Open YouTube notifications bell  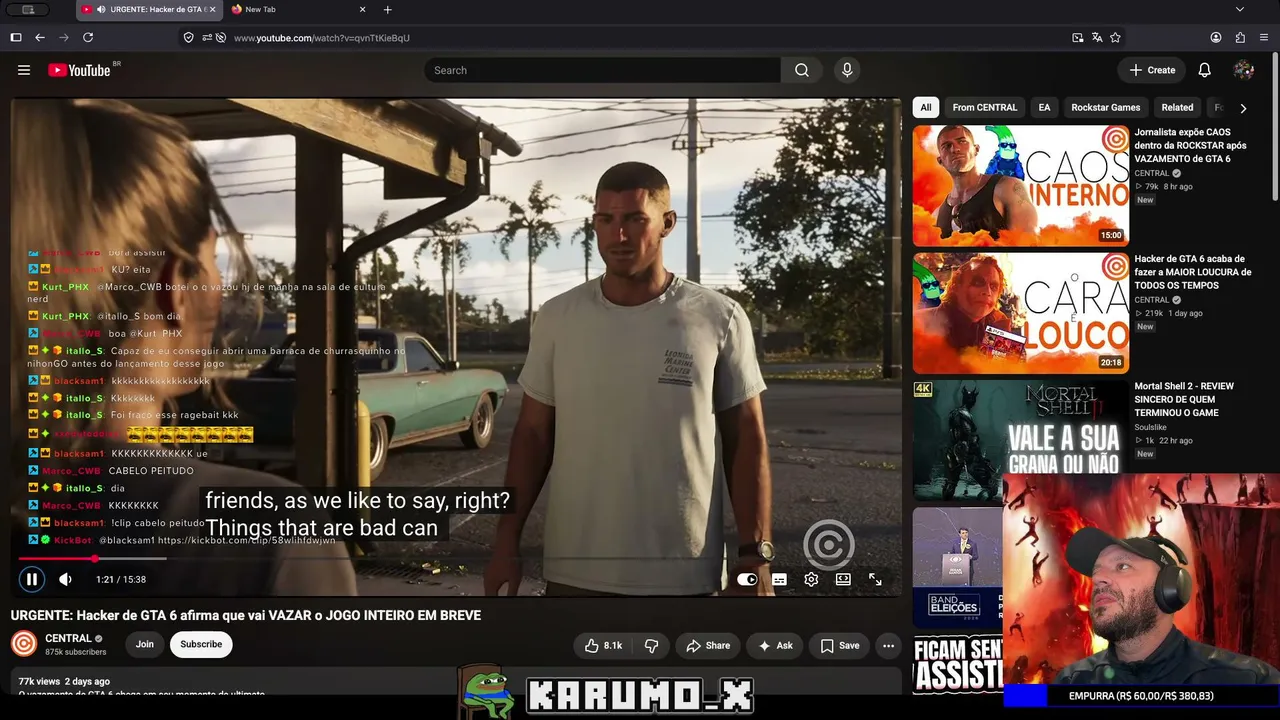[1205, 70]
